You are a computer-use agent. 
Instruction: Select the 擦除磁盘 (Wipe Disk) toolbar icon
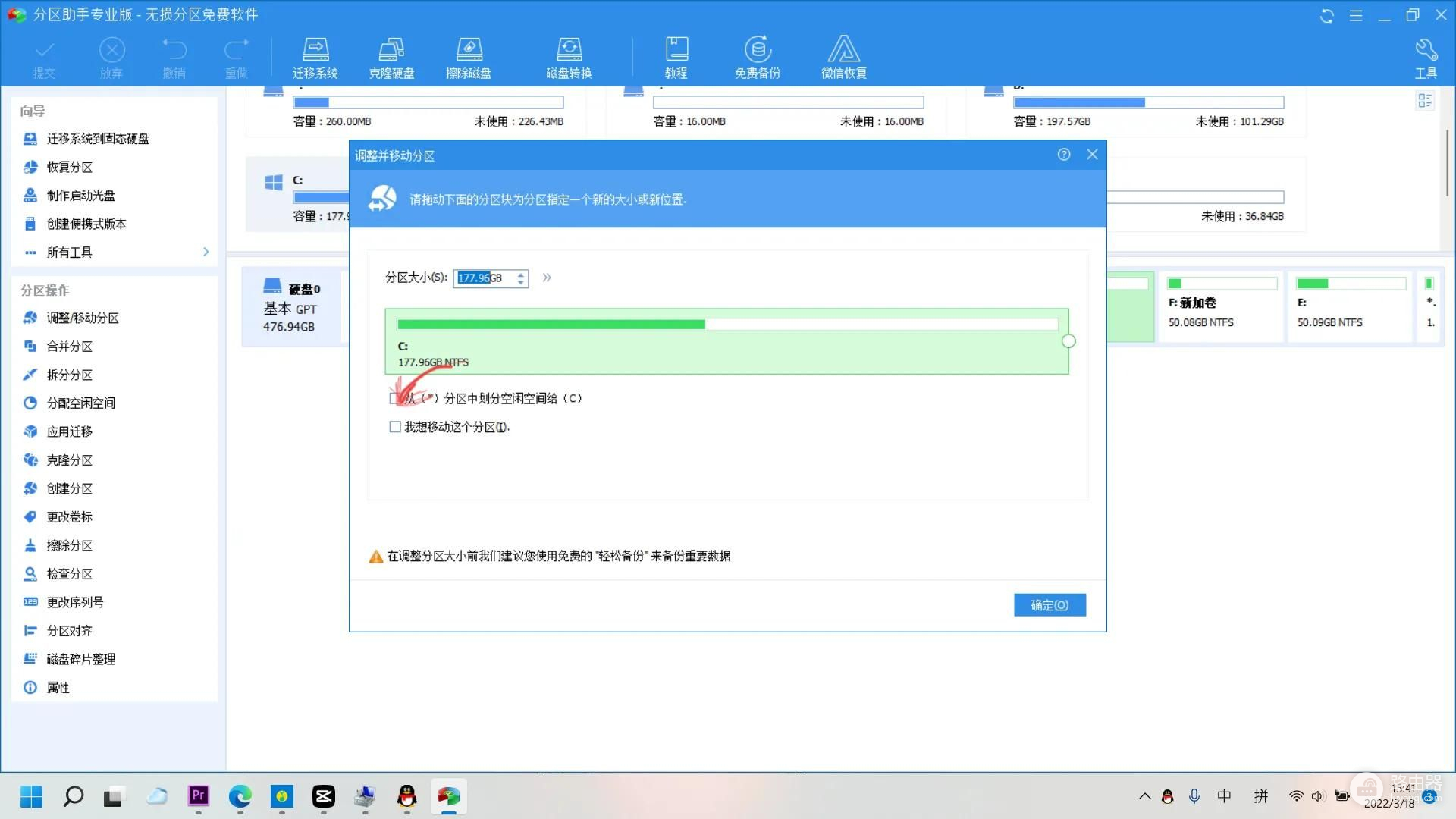(468, 58)
